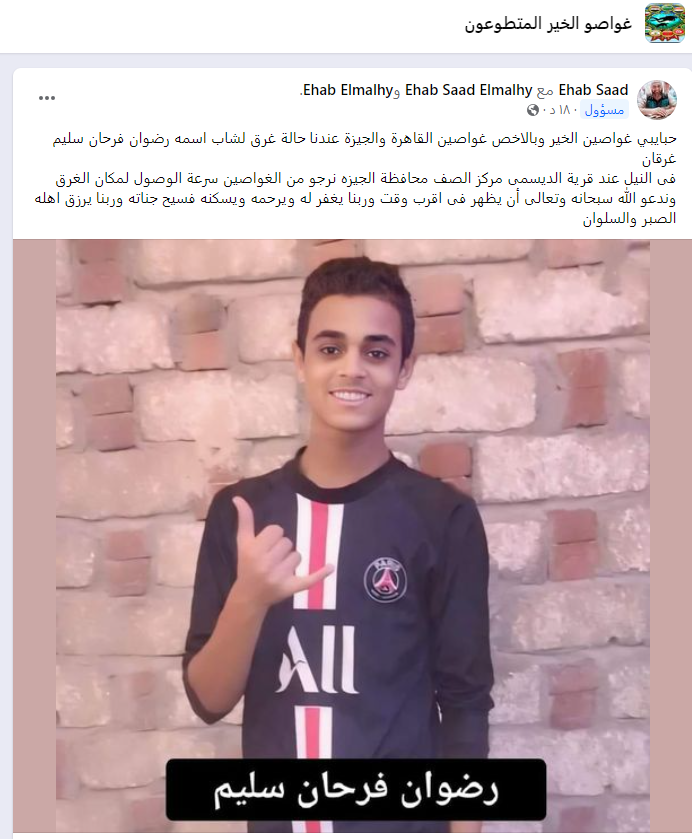Open tagged profile Ehab Saad Elmalhy
This screenshot has width=692, height=839.
469,90
